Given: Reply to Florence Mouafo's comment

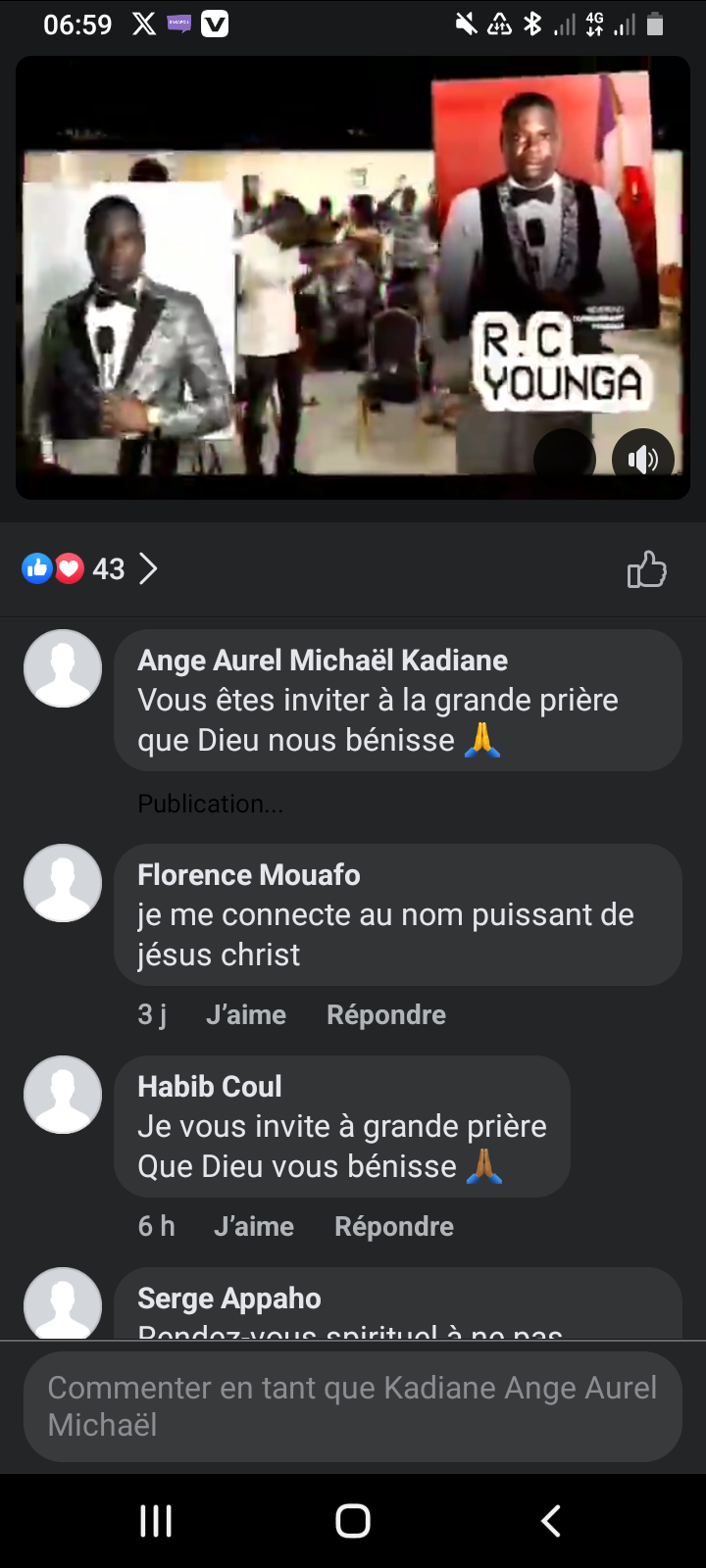Looking at the screenshot, I should (x=385, y=1014).
